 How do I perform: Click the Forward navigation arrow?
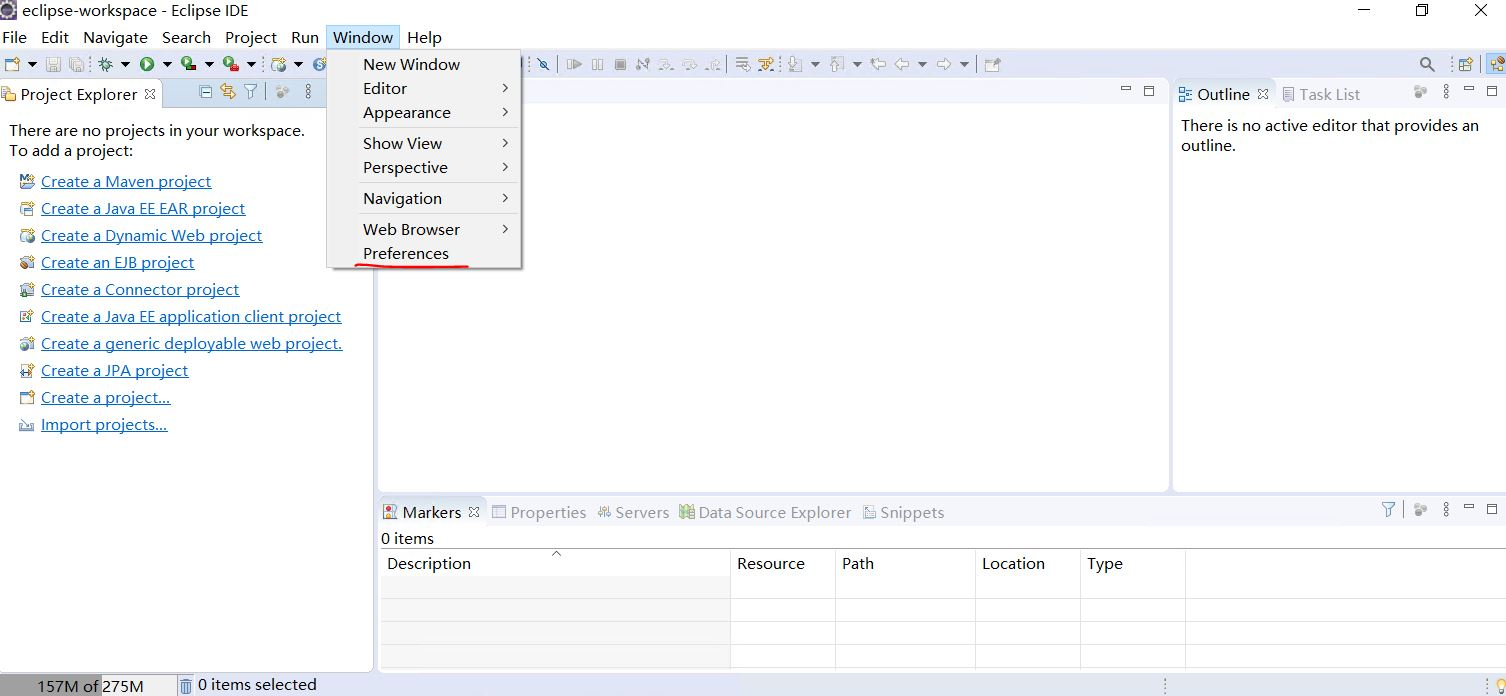[x=943, y=64]
